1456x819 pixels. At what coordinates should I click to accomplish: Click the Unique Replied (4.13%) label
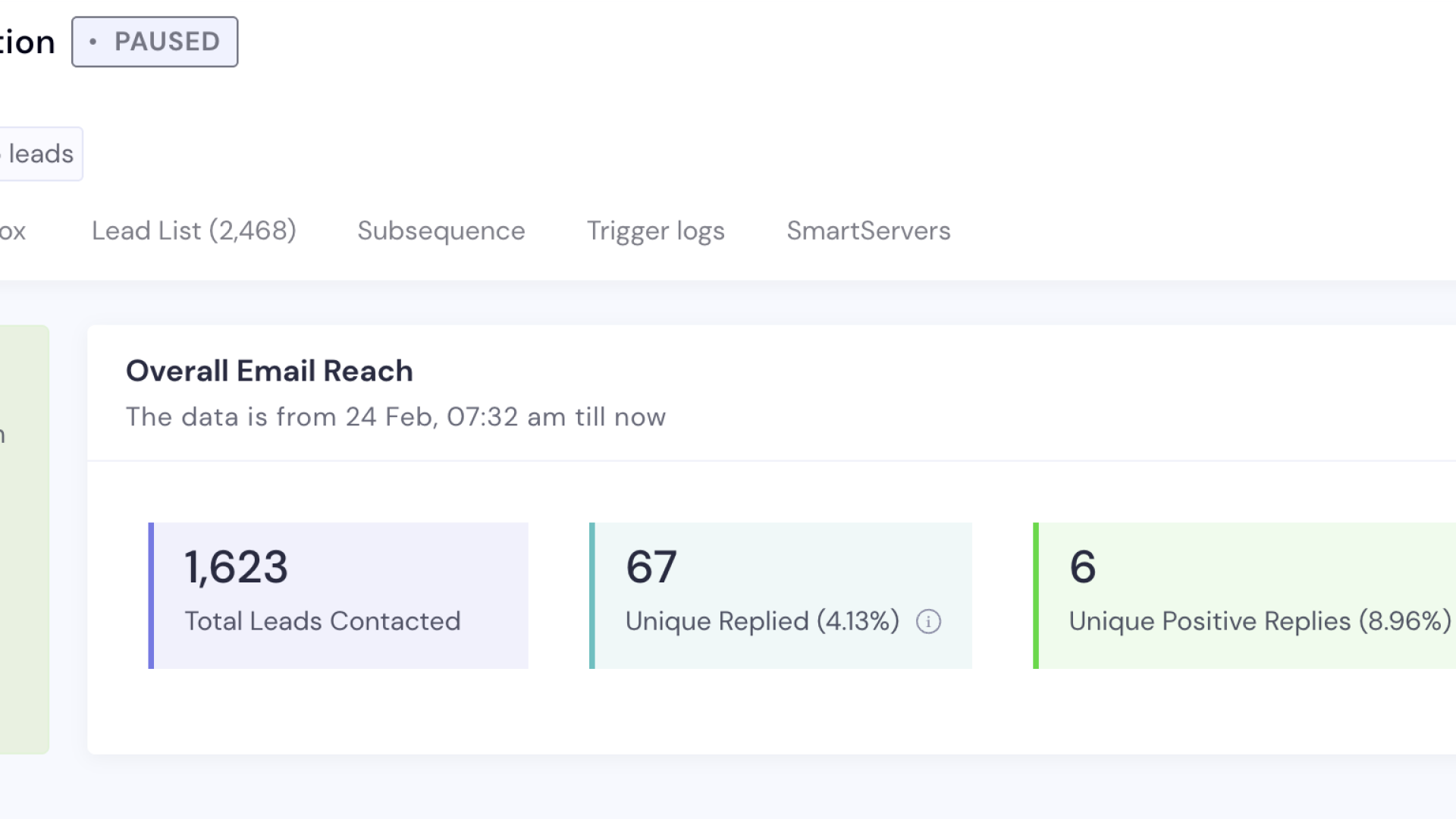(x=761, y=622)
